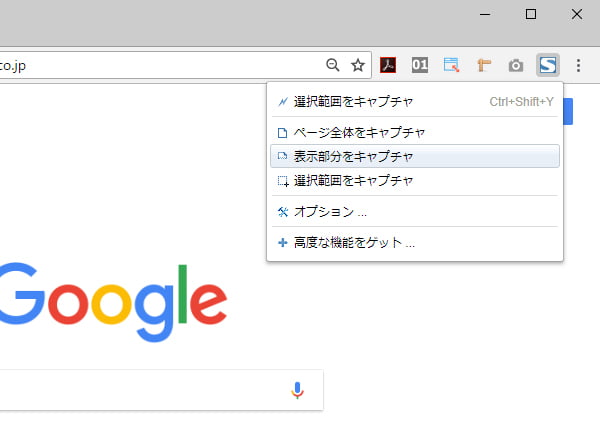
Task: Bookmark this page with the star icon
Action: [x=358, y=66]
